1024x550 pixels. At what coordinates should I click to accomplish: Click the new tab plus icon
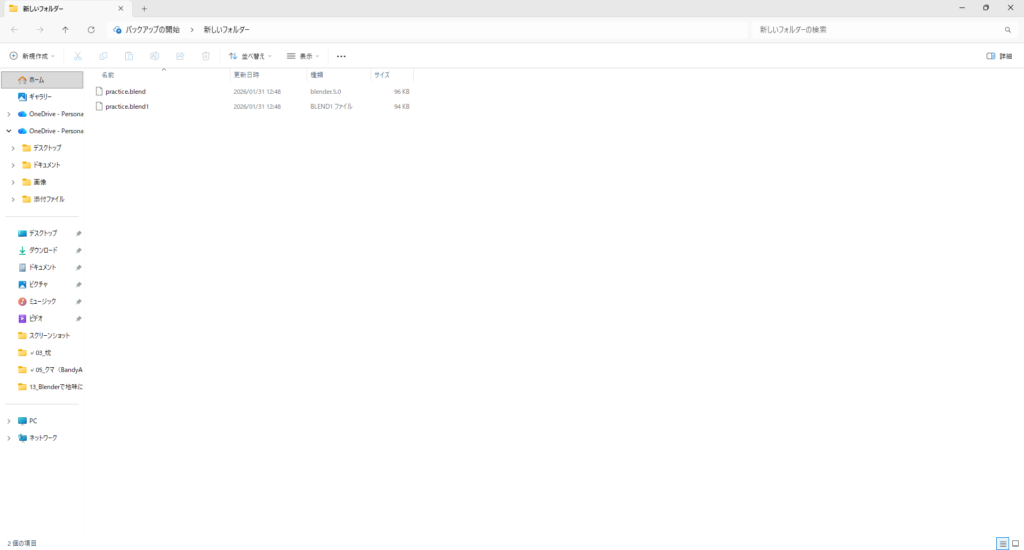tap(144, 8)
